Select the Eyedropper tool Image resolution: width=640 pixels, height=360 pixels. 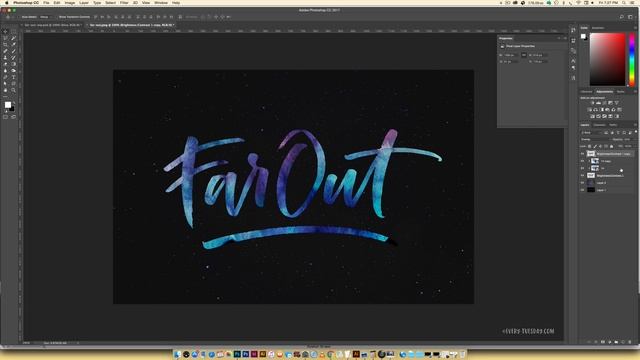(x=13, y=44)
